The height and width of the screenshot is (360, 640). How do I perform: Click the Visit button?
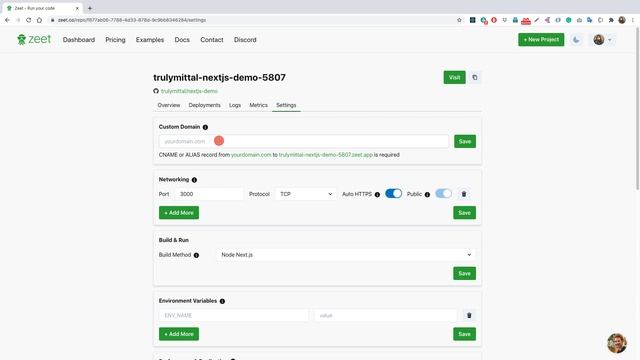tap(454, 78)
